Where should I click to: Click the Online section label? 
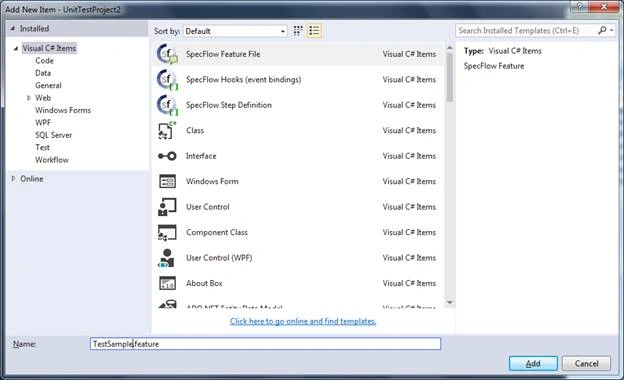[x=32, y=179]
